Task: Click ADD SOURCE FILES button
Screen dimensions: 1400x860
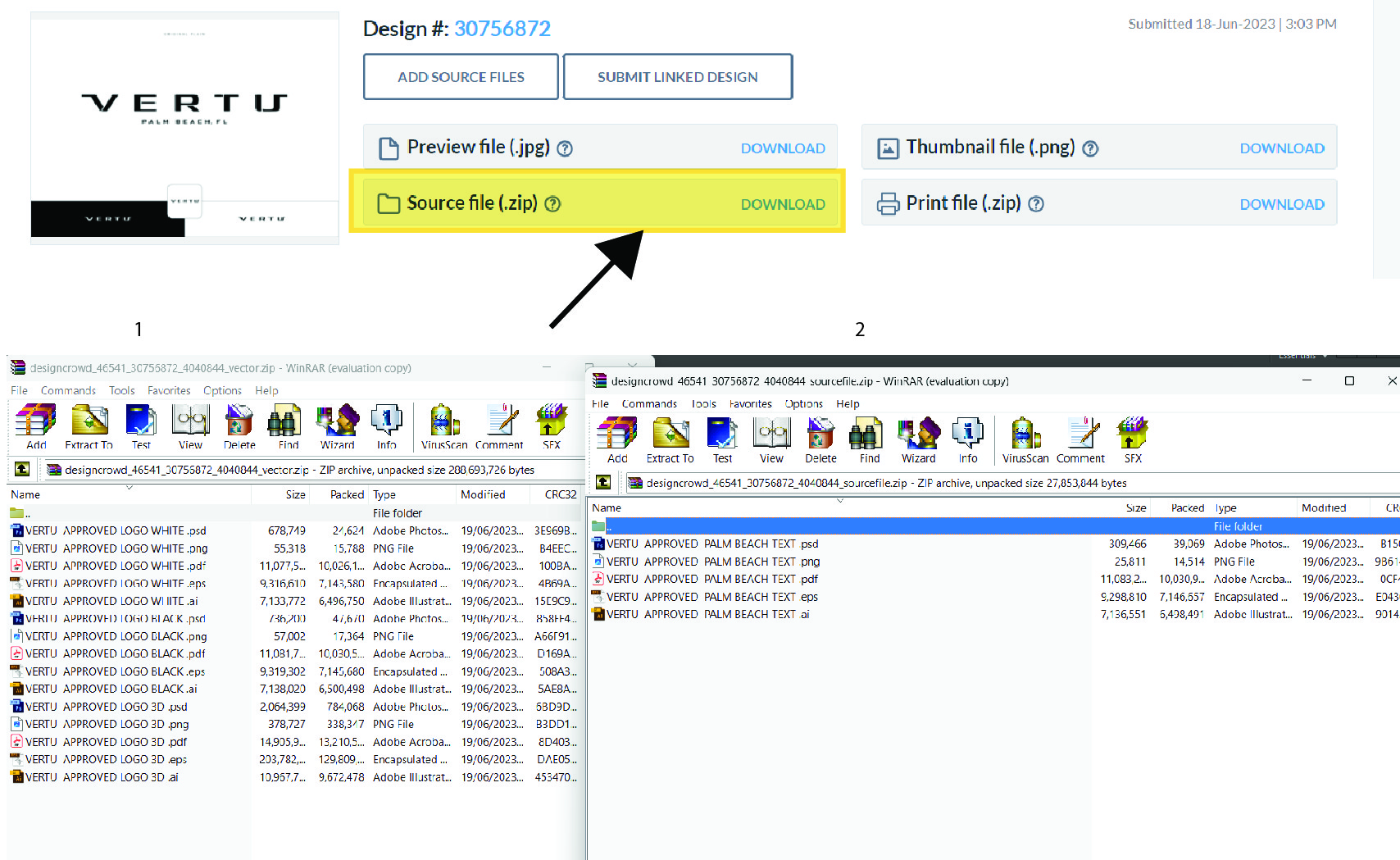Action: pyautogui.click(x=461, y=77)
